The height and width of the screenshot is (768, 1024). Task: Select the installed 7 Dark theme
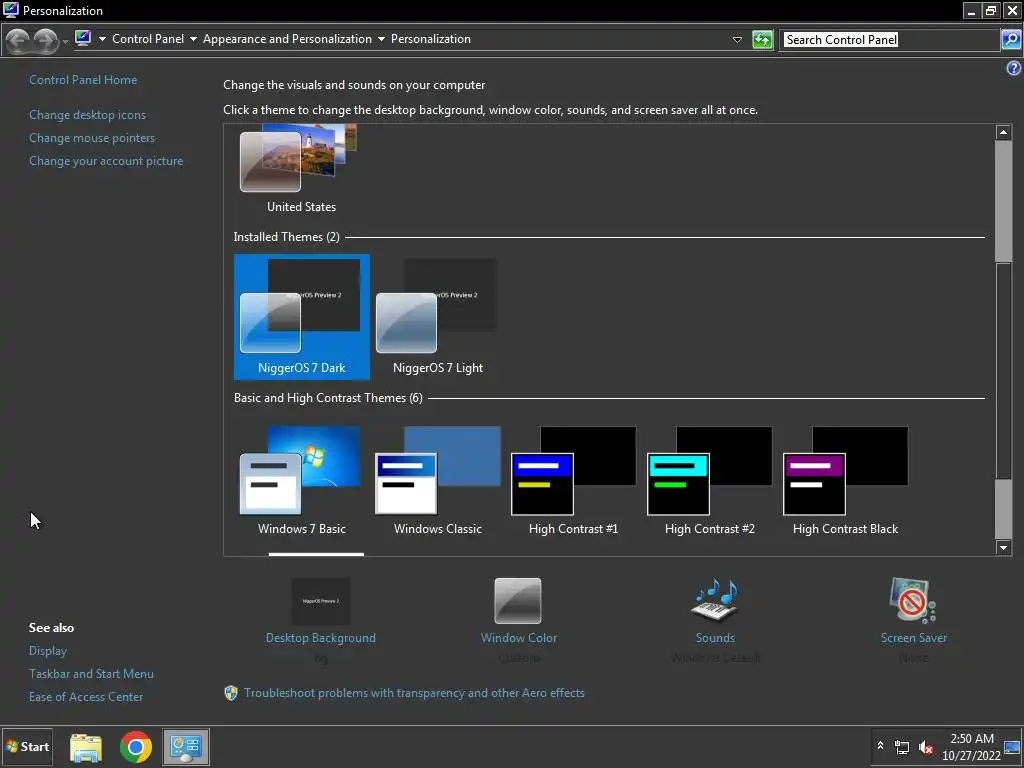(302, 317)
